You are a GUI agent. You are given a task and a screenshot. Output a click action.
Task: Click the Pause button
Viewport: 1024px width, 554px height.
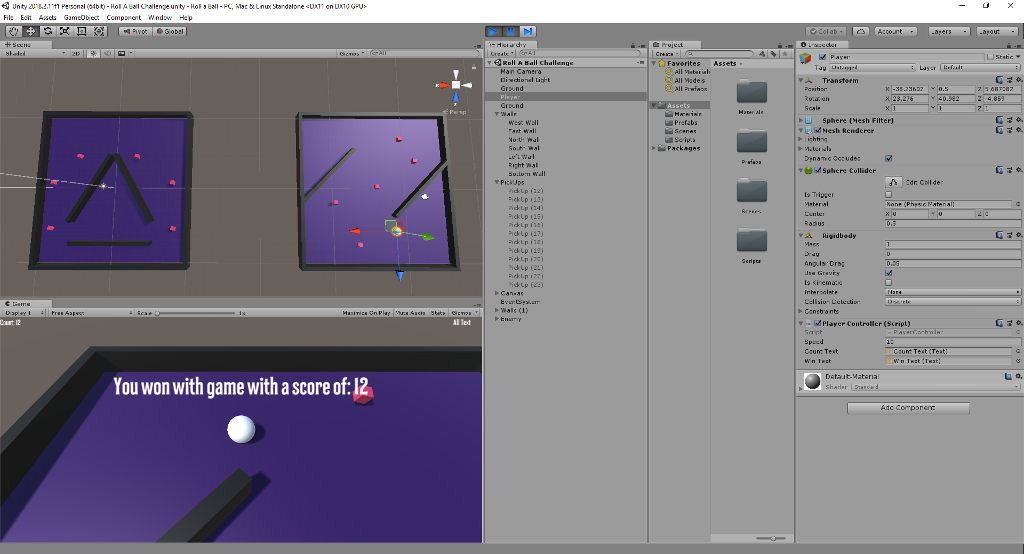[x=511, y=31]
